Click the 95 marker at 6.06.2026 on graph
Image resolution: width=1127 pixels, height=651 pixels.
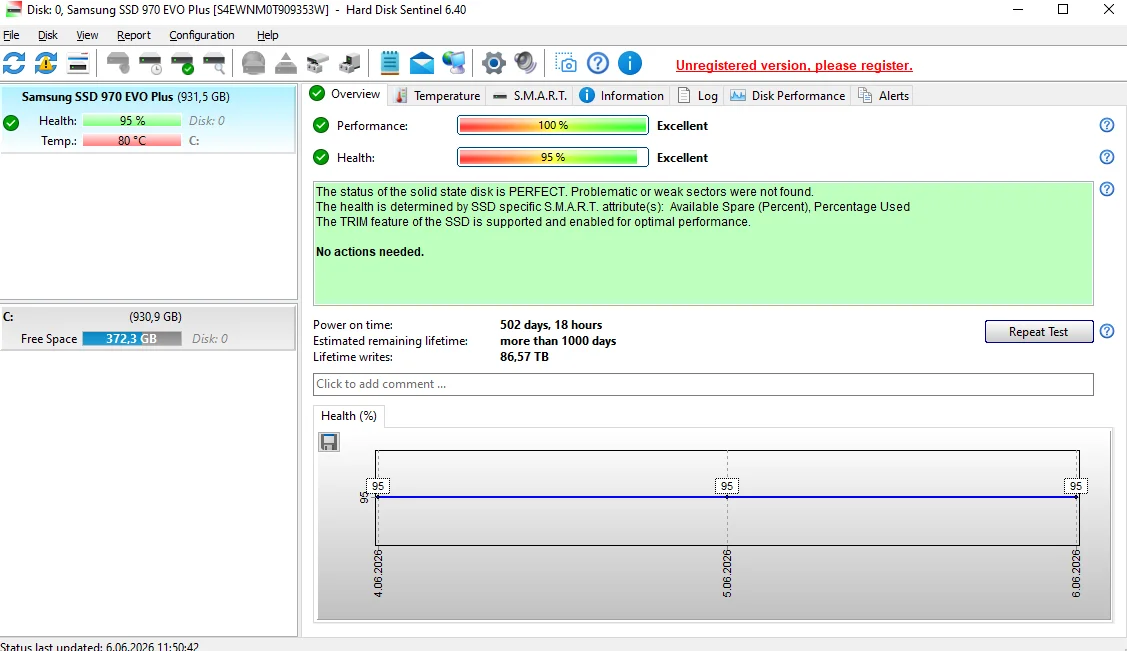click(x=1076, y=486)
